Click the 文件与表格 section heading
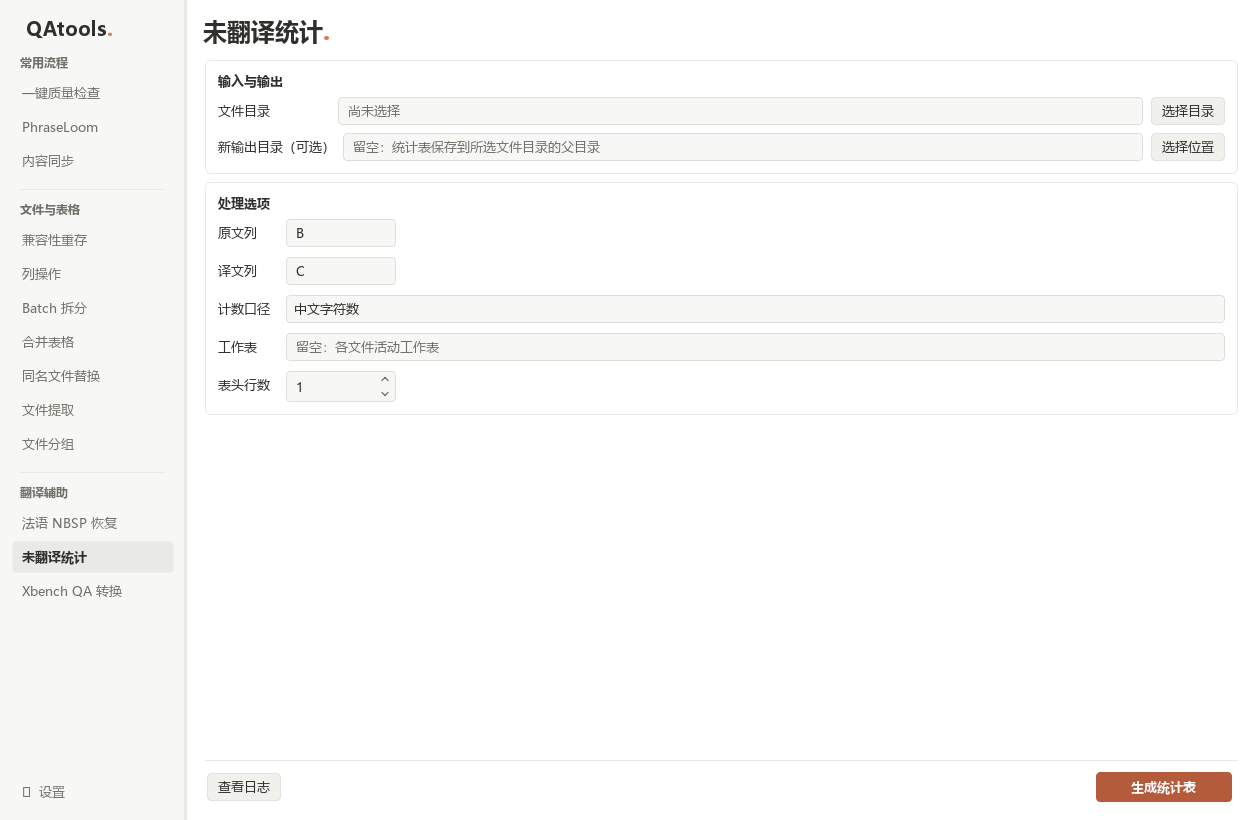Screen dimensions: 1260x820 tap(50, 210)
